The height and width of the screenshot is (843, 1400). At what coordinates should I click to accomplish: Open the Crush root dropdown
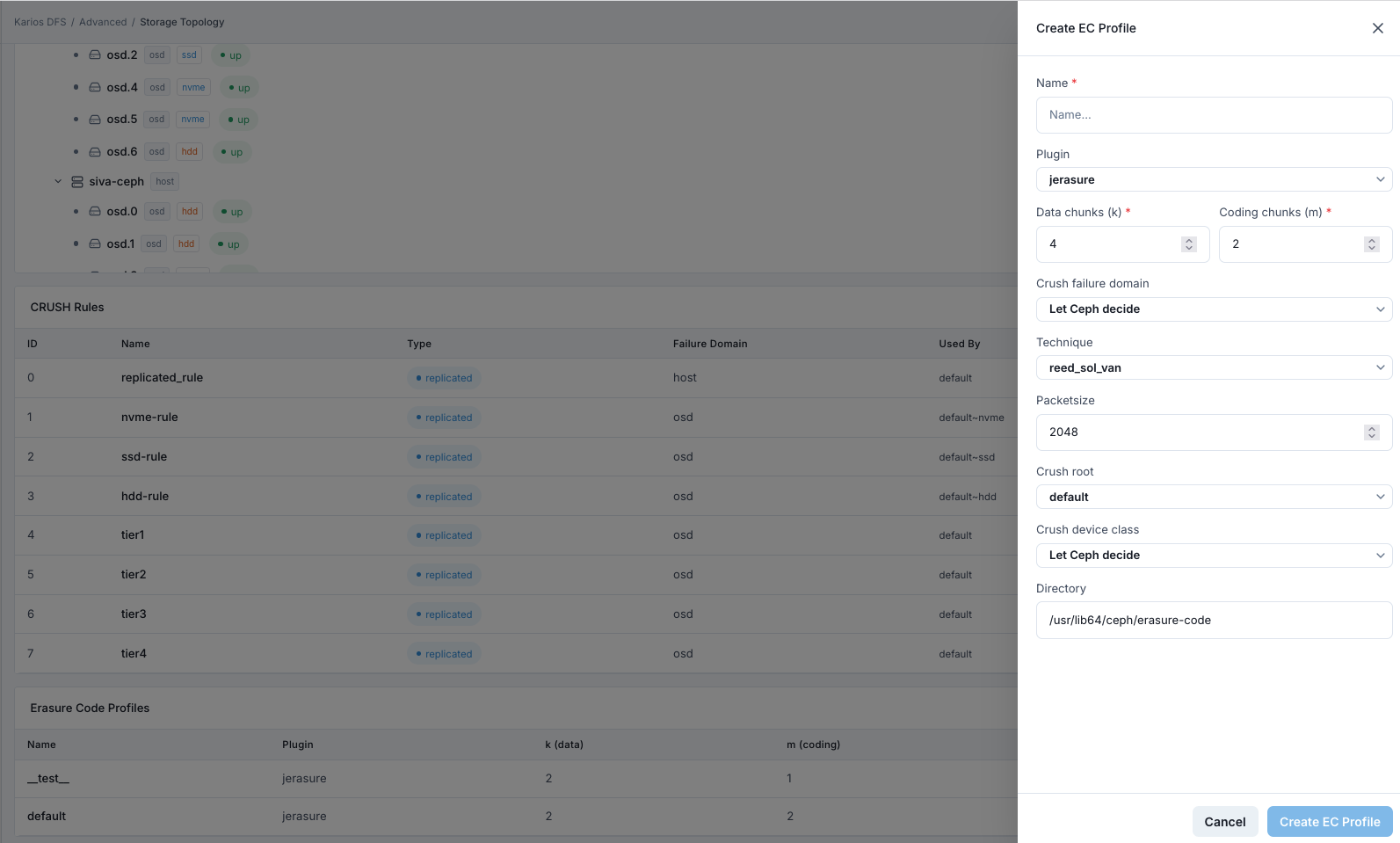1214,497
